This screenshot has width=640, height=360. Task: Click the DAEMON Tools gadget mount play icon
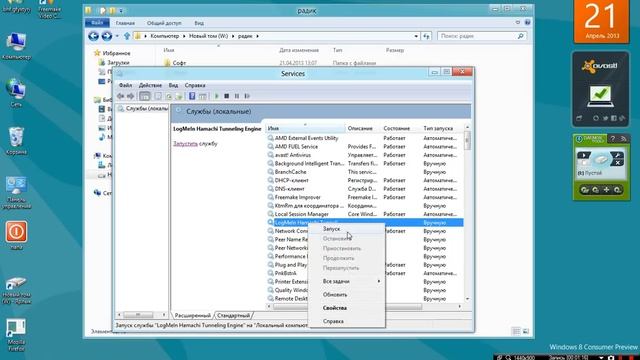pos(584,155)
